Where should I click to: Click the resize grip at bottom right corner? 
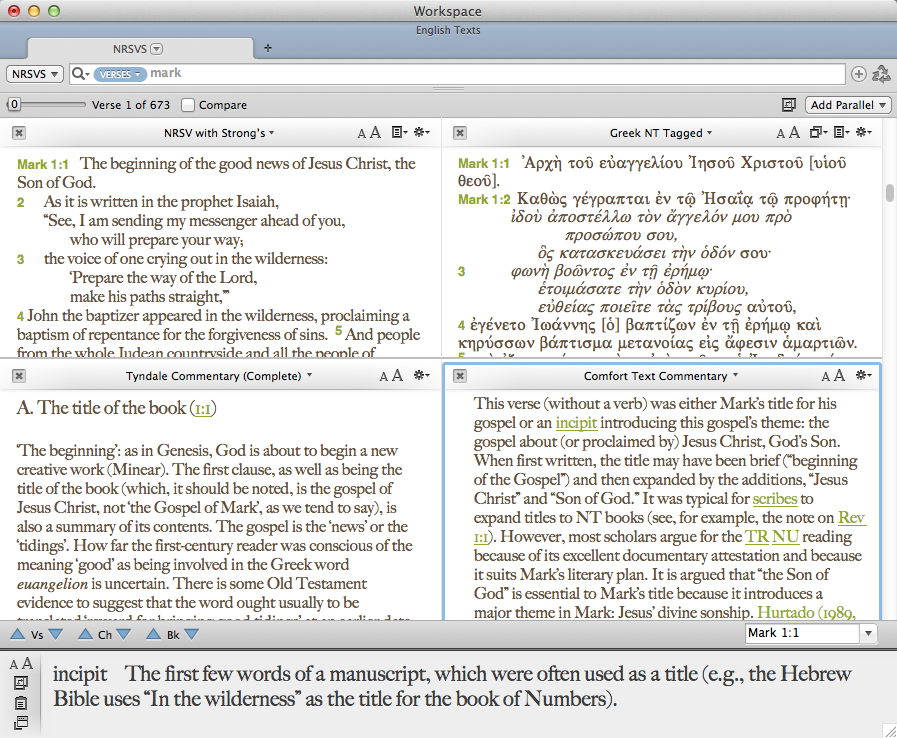889,730
